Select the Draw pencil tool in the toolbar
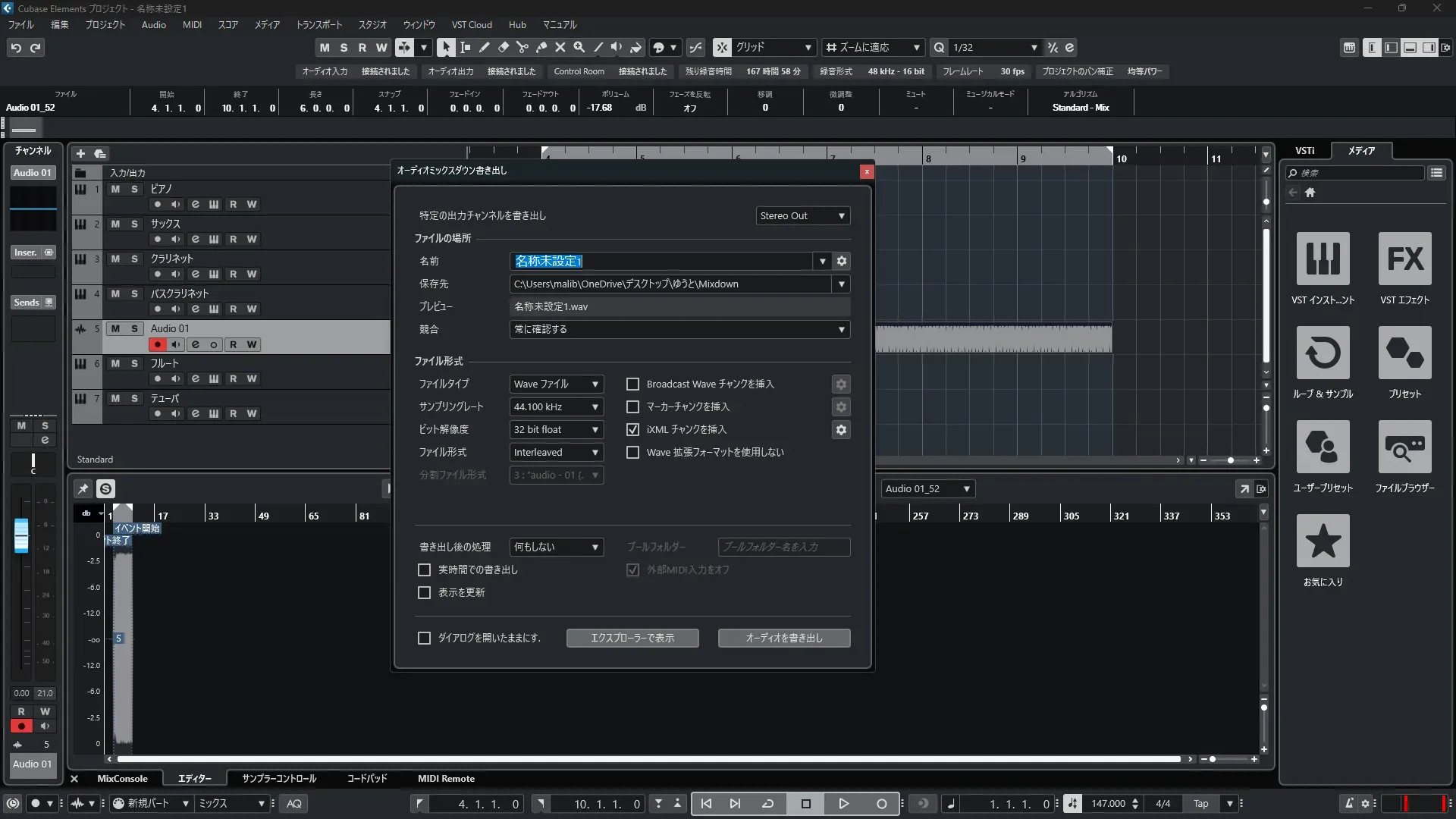The height and width of the screenshot is (819, 1456). [484, 47]
